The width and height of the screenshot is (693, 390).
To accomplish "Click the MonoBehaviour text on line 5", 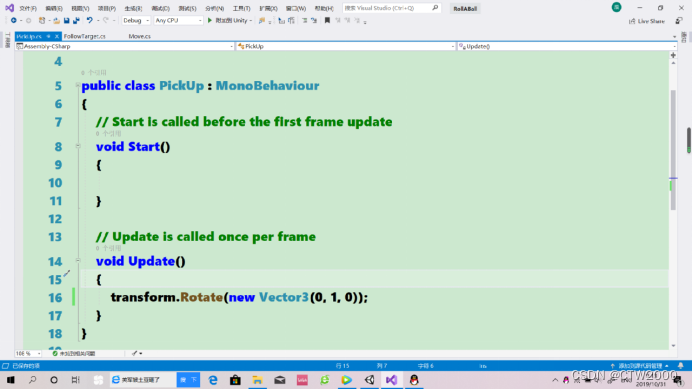I will pyautogui.click(x=267, y=85).
